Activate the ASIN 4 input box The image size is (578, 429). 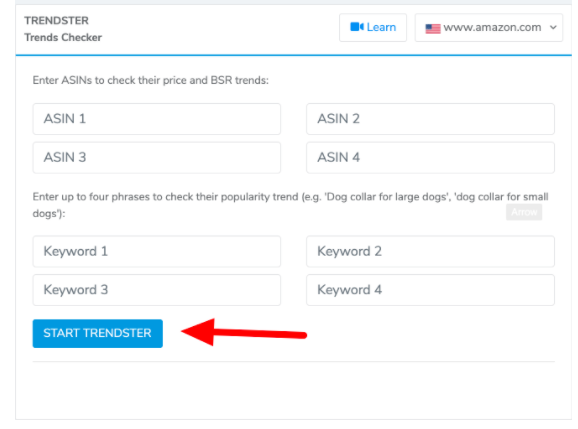(430, 158)
